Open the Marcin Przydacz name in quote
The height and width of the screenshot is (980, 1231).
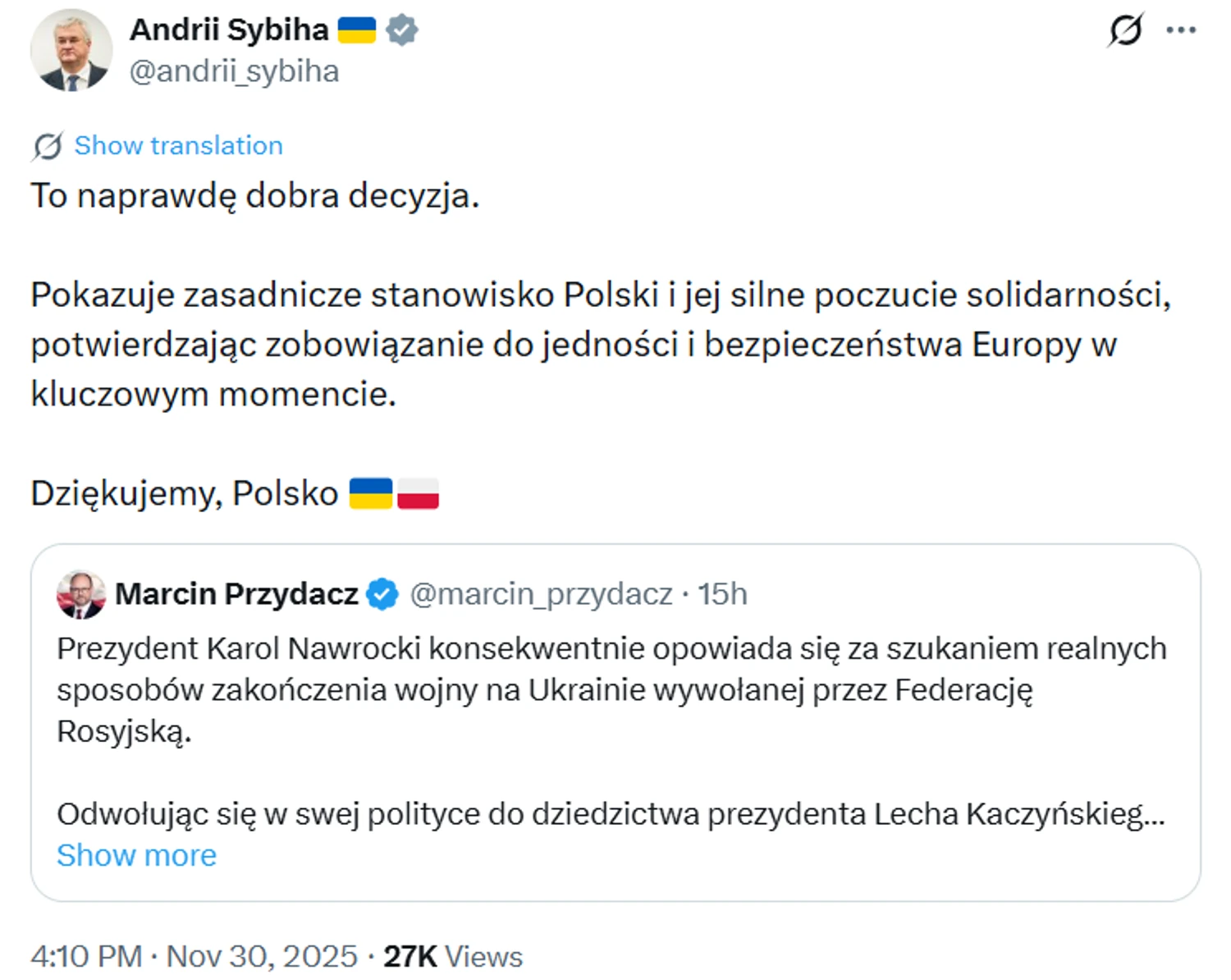[236, 593]
